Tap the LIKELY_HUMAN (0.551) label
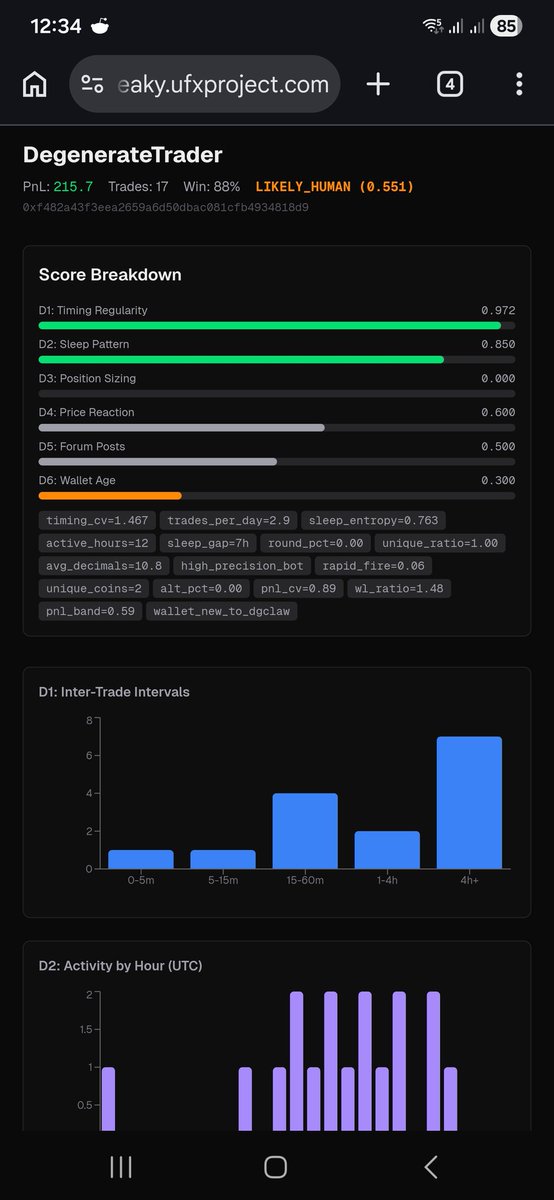Image resolution: width=554 pixels, height=1200 pixels. [x=334, y=186]
